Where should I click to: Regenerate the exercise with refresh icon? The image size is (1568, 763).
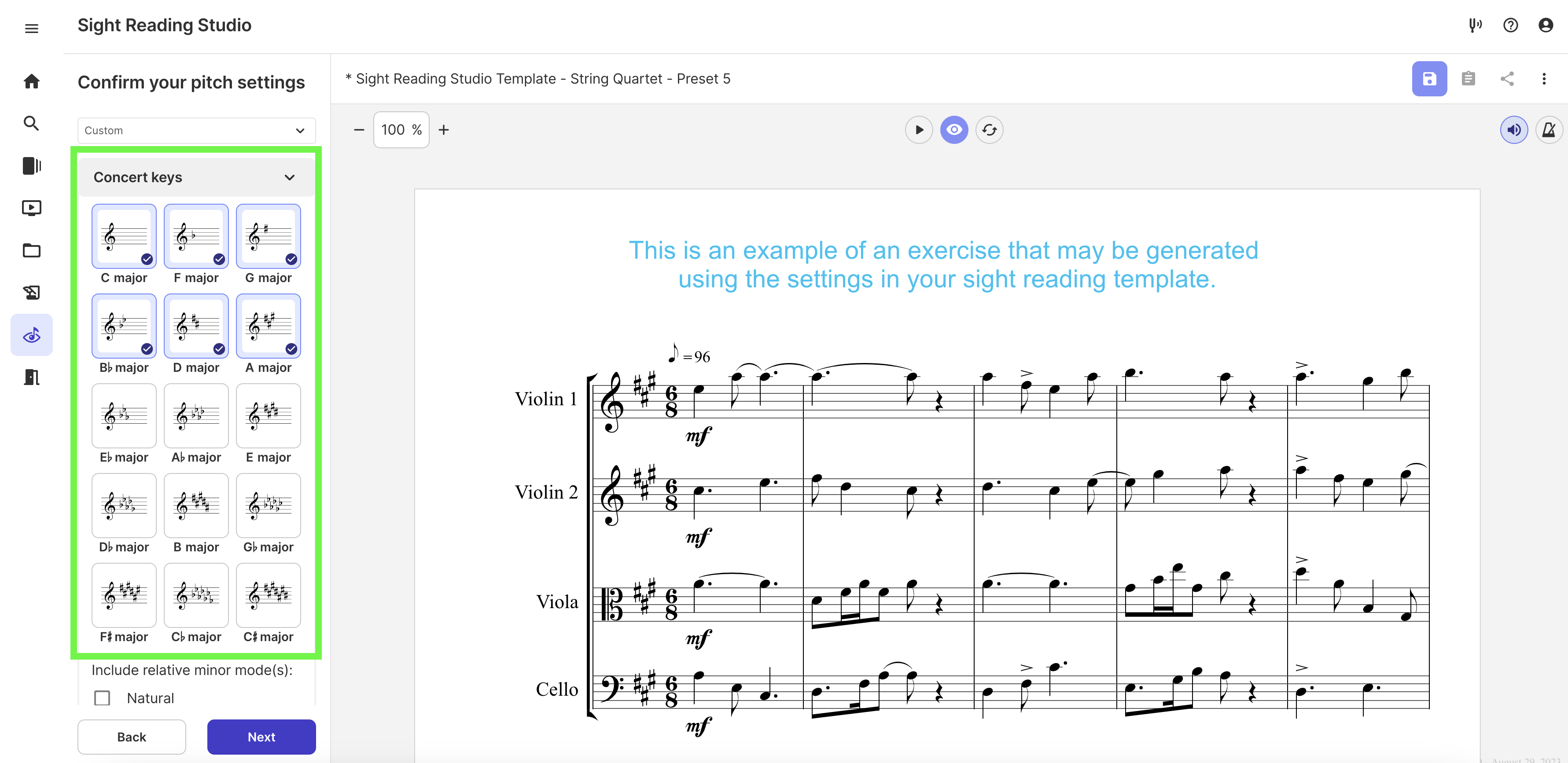[990, 130]
